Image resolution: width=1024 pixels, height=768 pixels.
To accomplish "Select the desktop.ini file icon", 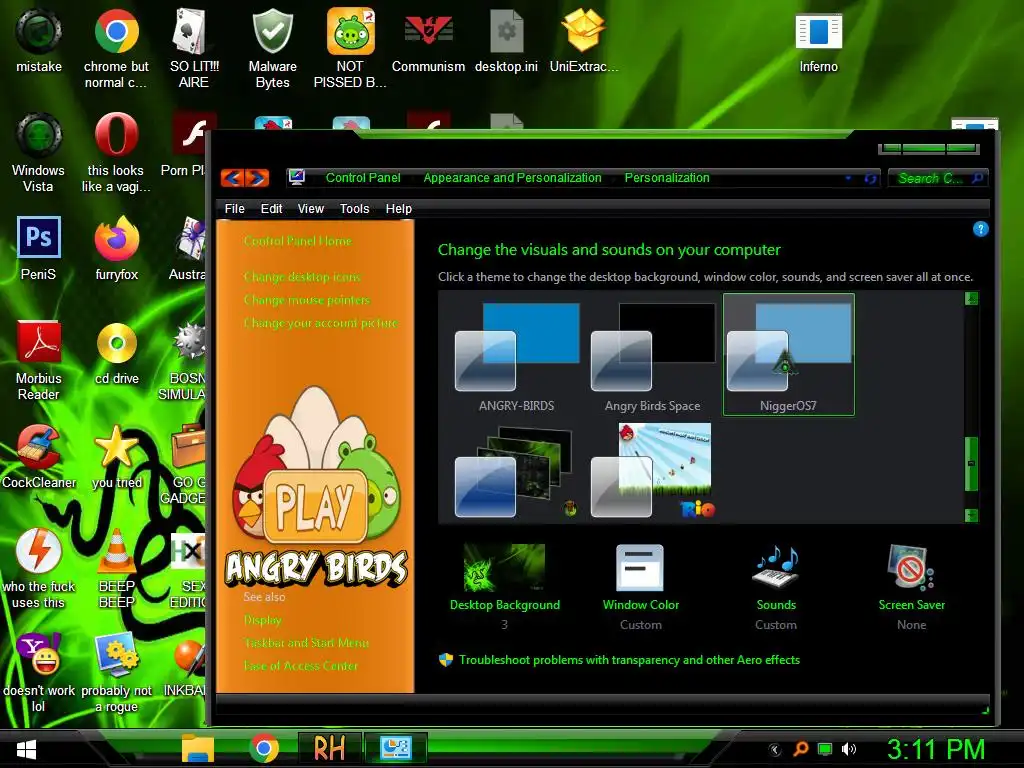I will [507, 31].
